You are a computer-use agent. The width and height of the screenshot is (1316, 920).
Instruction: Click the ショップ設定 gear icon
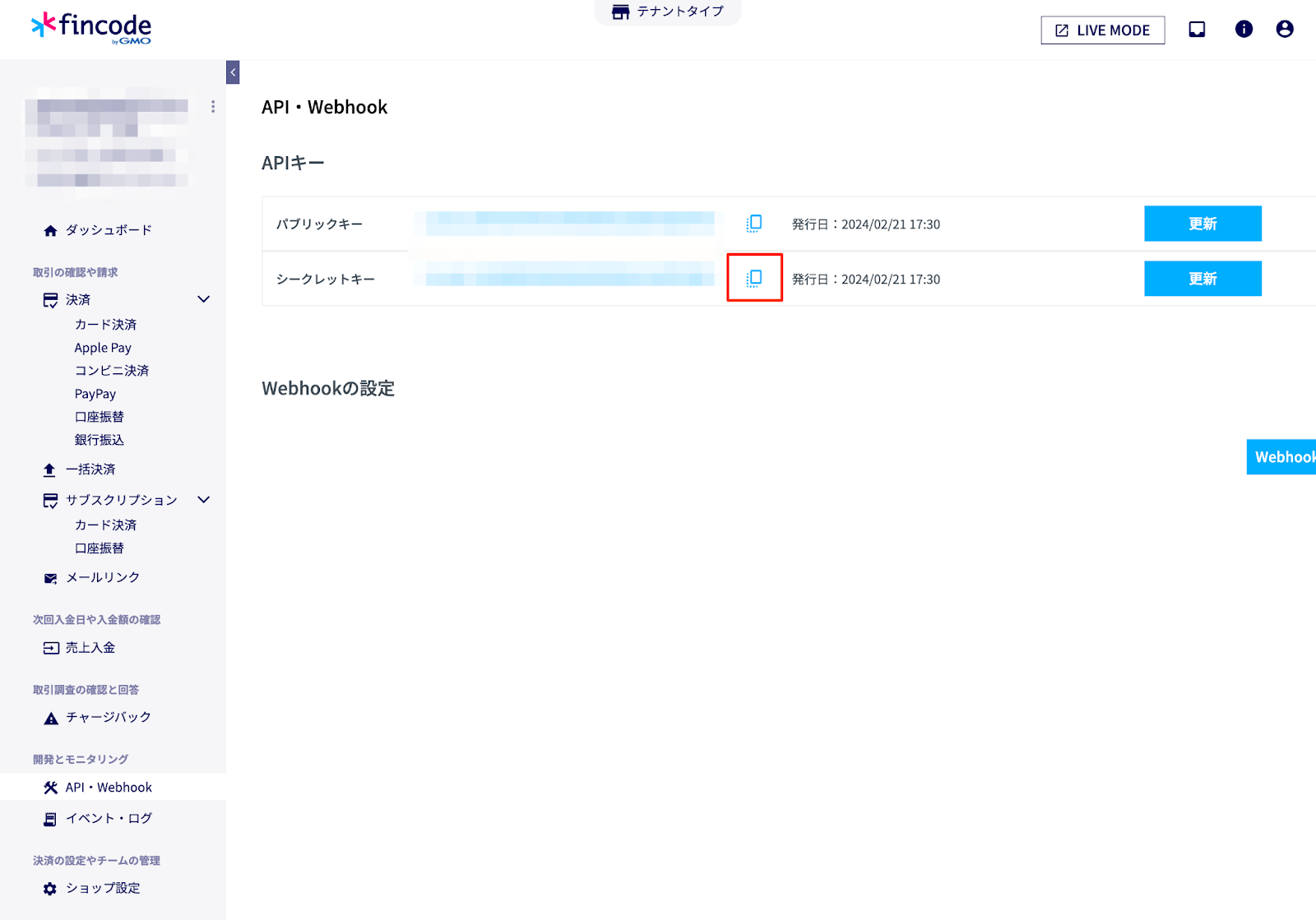tap(50, 889)
